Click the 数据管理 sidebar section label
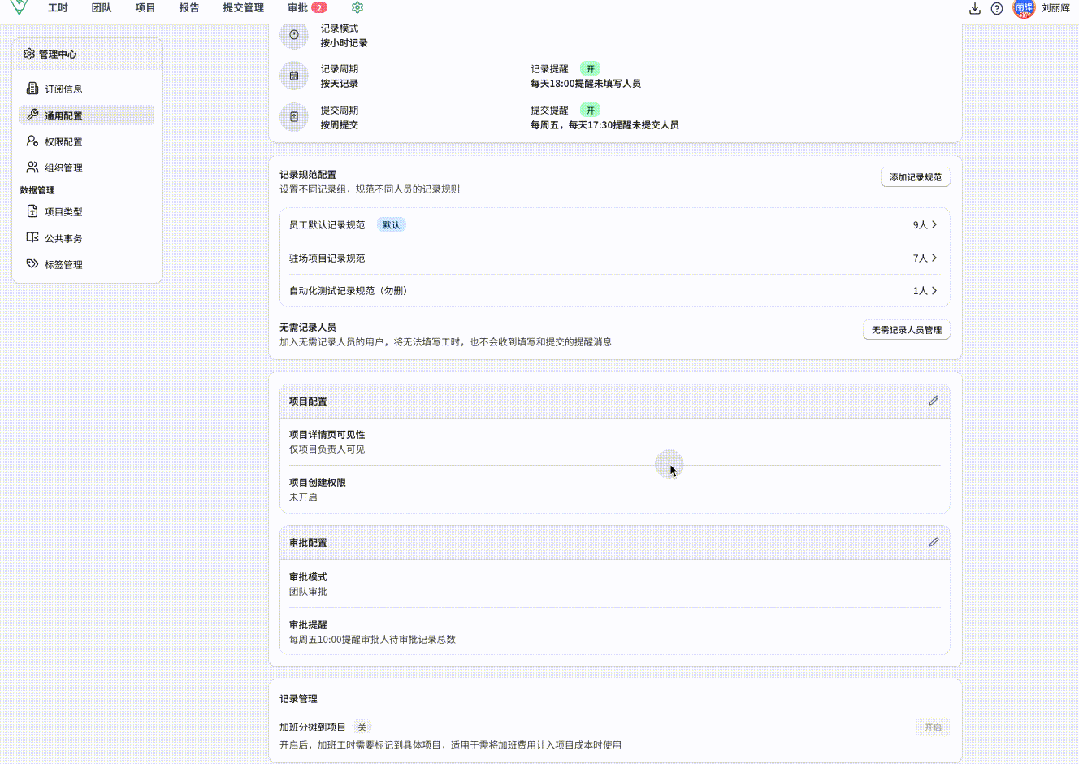The image size is (1079, 764). pyautogui.click(x=37, y=190)
